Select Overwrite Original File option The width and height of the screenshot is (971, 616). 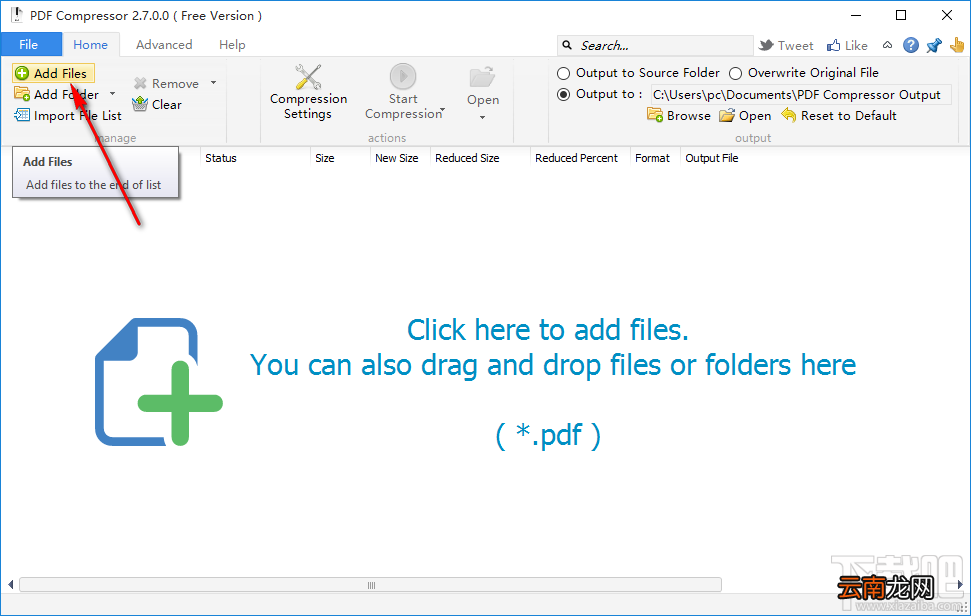click(x=735, y=74)
